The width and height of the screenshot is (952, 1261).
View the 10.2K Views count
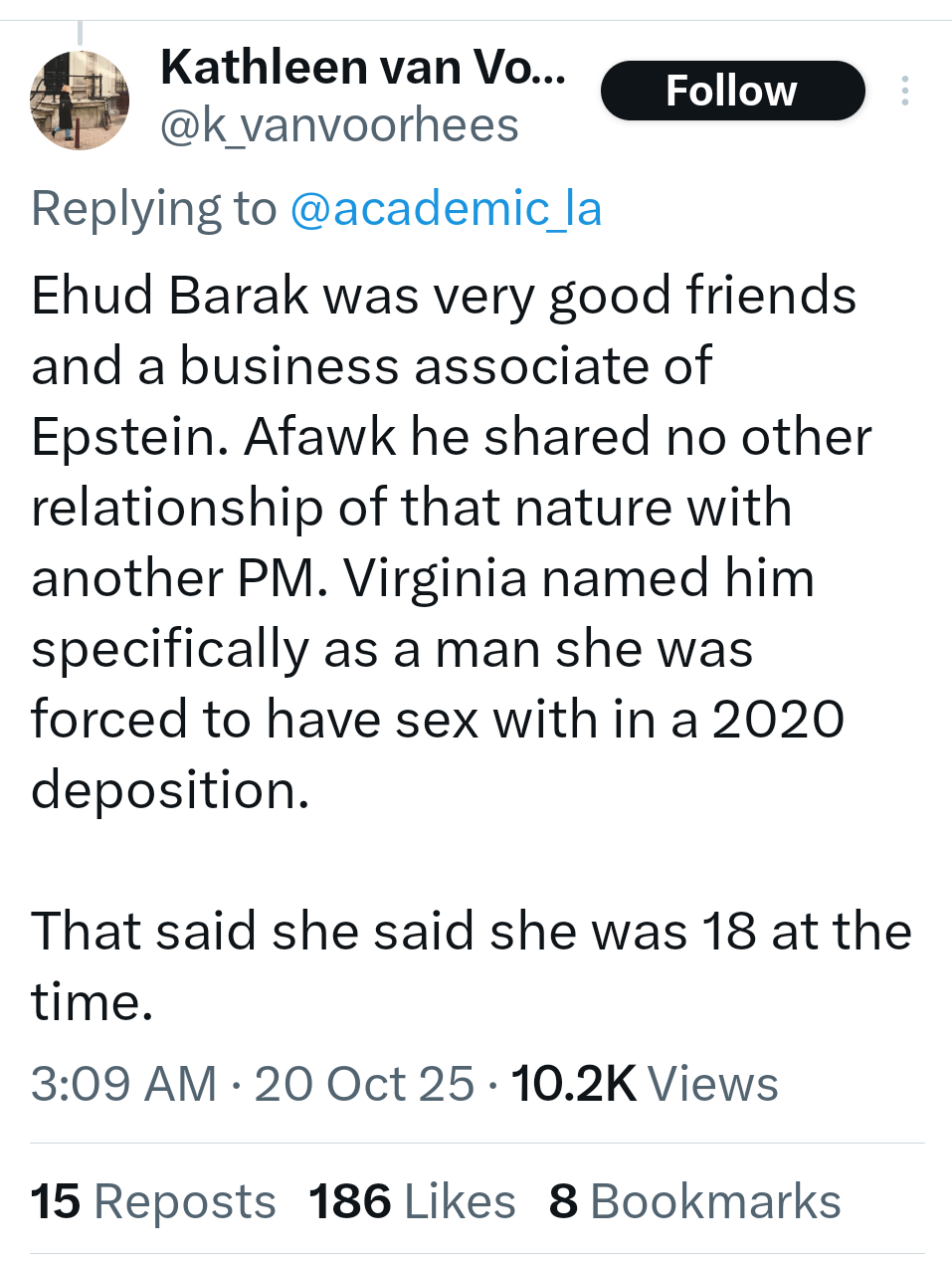(x=644, y=1084)
